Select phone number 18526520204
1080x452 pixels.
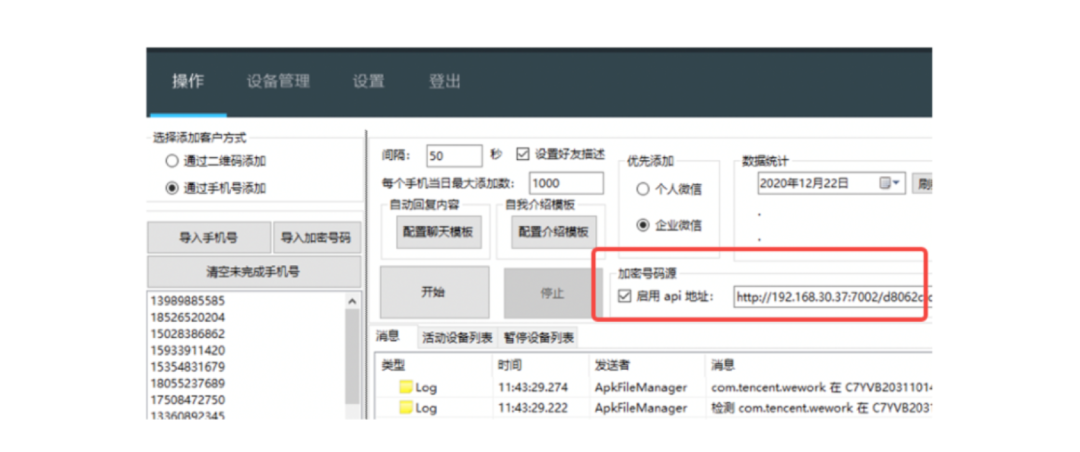click(x=187, y=318)
